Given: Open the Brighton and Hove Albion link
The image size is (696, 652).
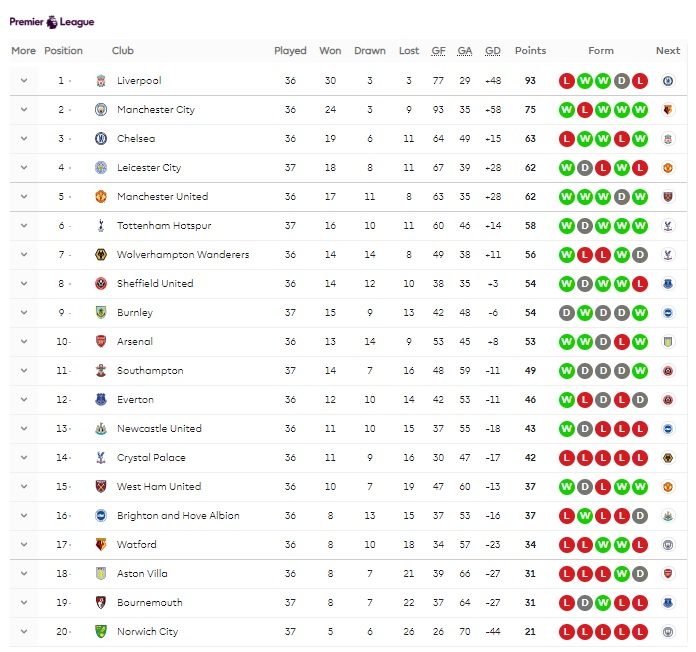Looking at the screenshot, I should pyautogui.click(x=178, y=516).
